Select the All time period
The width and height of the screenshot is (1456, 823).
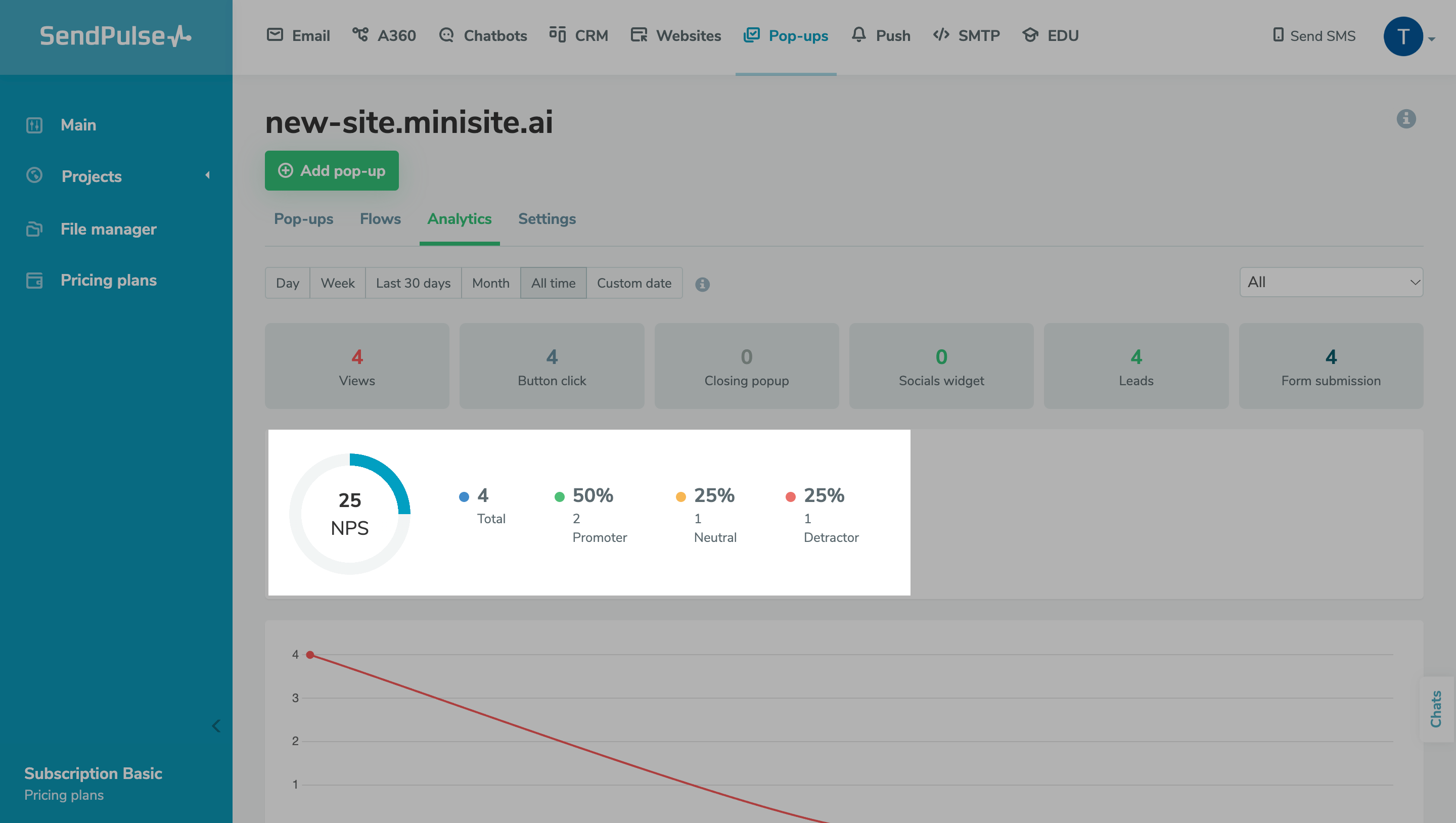point(554,283)
